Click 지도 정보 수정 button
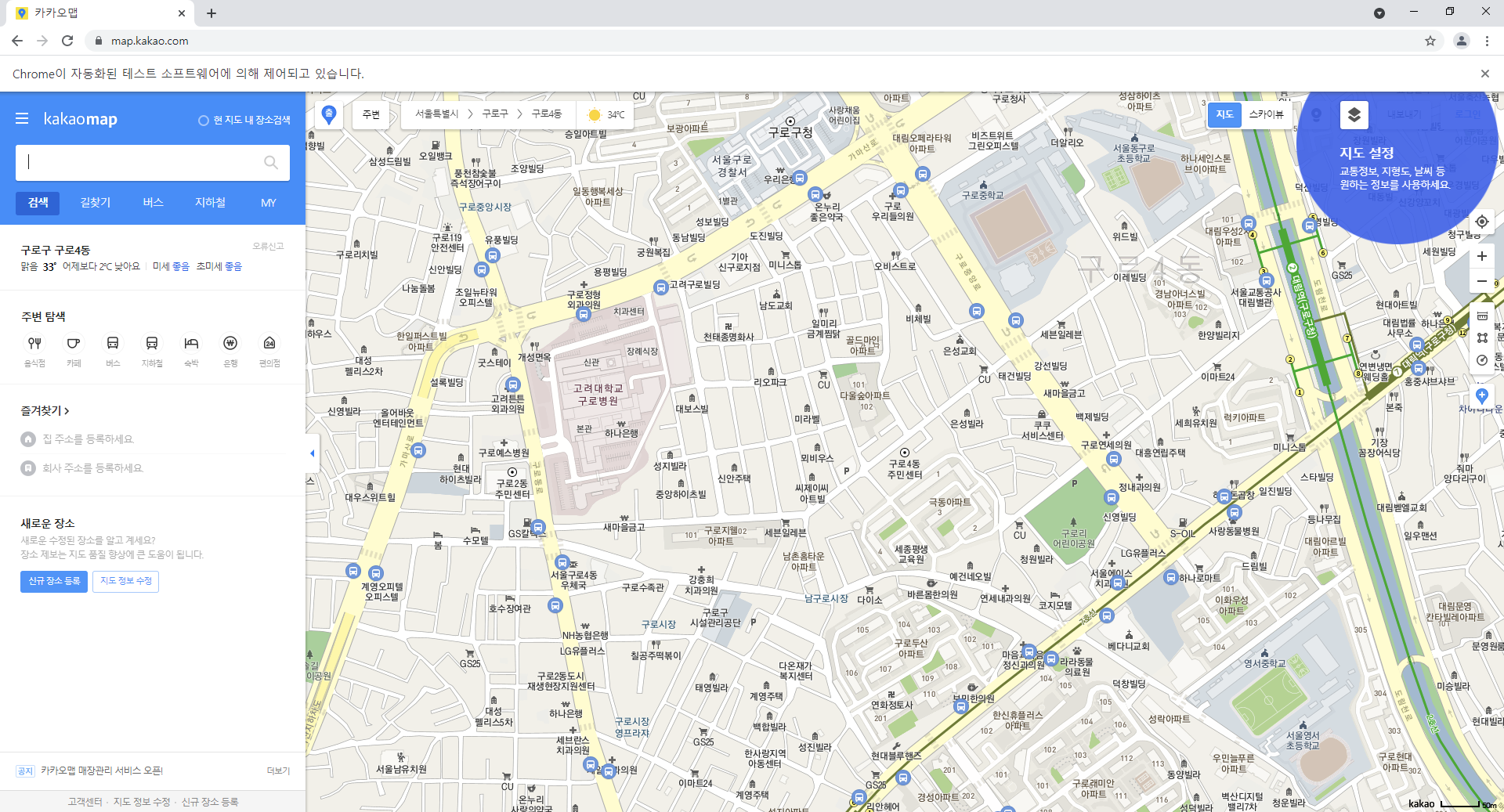The image size is (1504, 812). 126,581
